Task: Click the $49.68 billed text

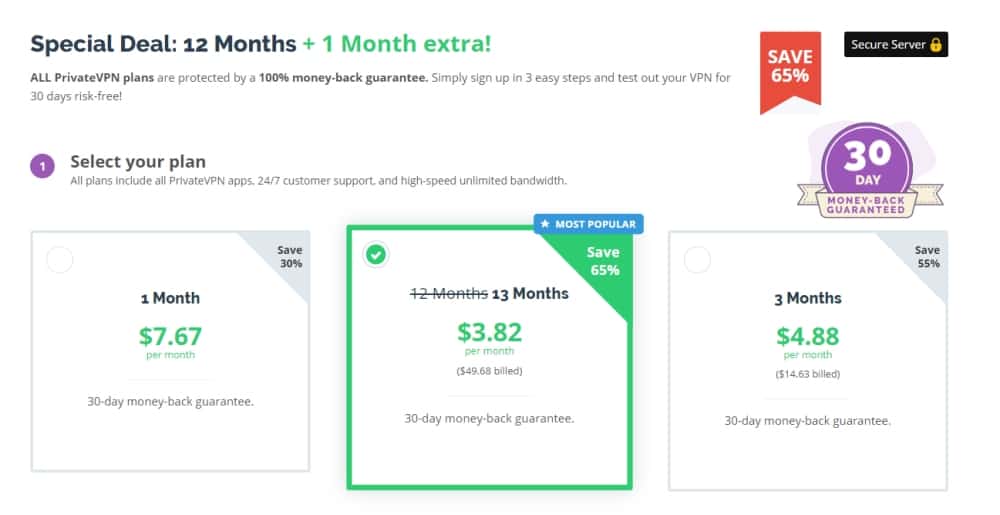Action: click(489, 371)
